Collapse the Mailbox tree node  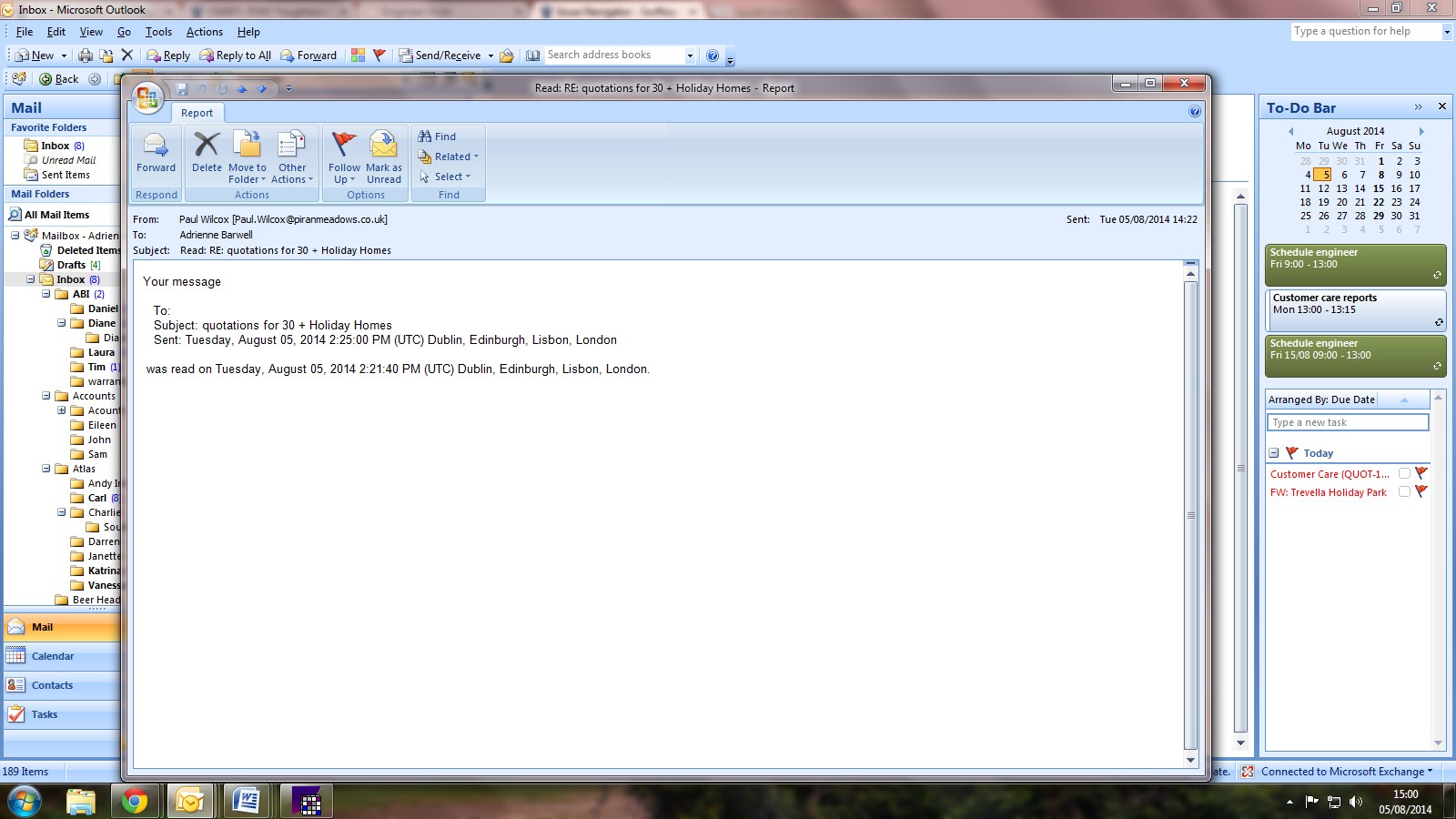click(x=15, y=235)
